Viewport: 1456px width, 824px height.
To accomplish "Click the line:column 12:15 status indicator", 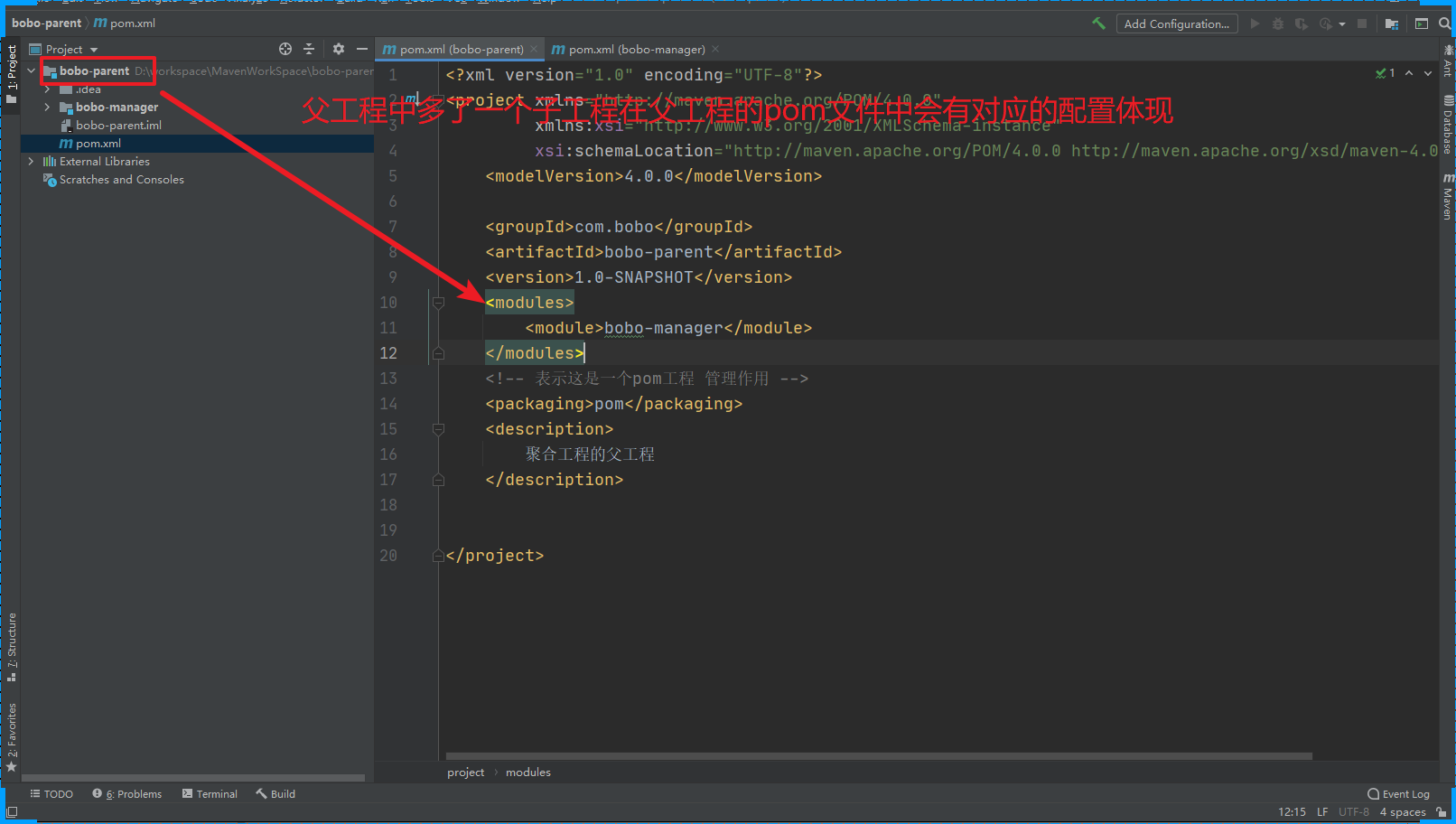I will [1292, 812].
